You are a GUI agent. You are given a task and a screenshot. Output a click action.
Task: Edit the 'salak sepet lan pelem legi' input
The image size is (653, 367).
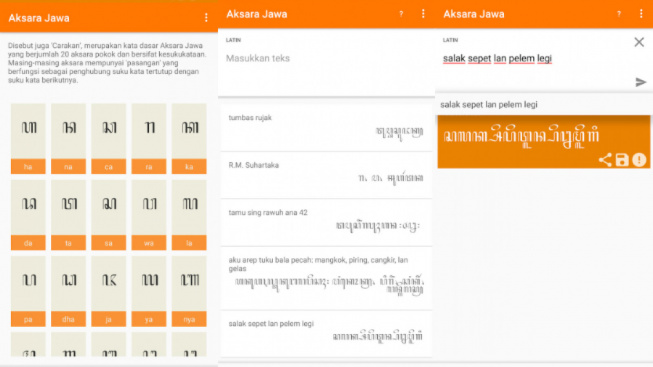(497, 58)
